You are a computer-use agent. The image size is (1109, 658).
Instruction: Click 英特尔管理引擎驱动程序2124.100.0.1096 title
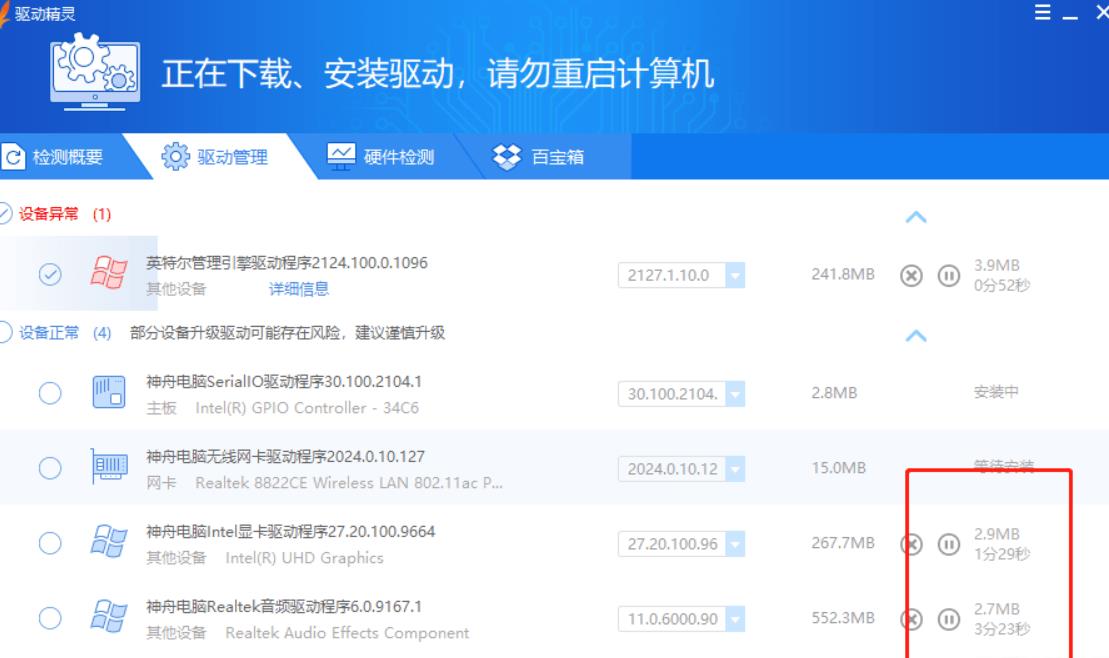tap(286, 262)
